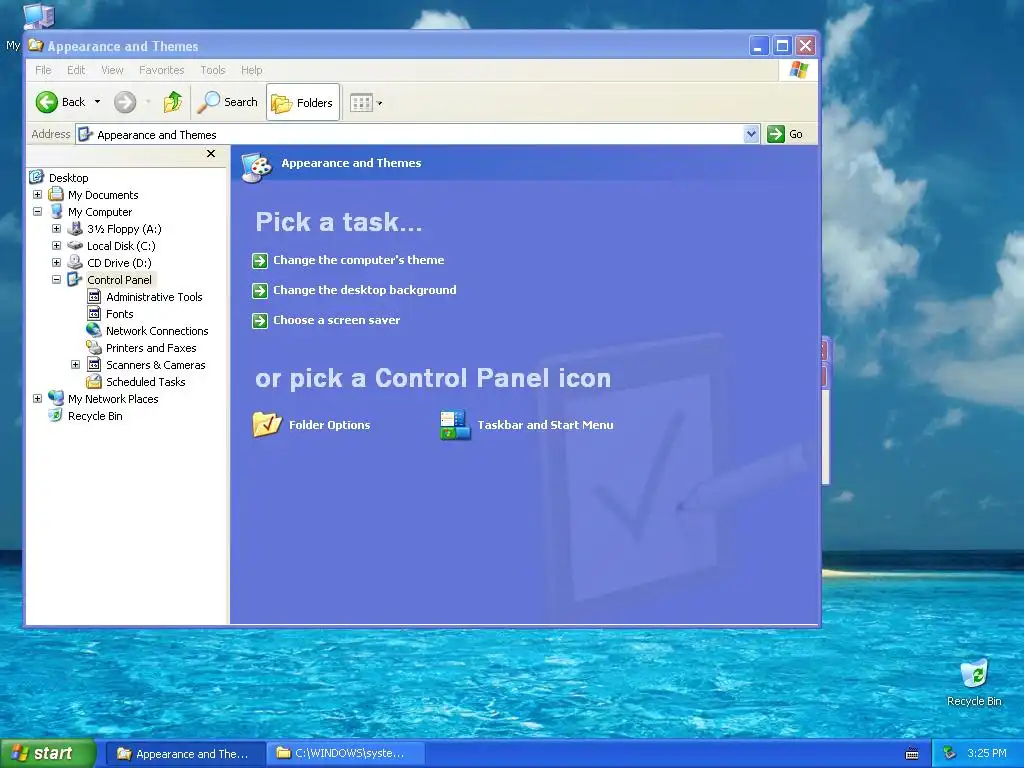This screenshot has width=1024, height=768.
Task: Click the Fonts folder icon
Action: [94, 313]
